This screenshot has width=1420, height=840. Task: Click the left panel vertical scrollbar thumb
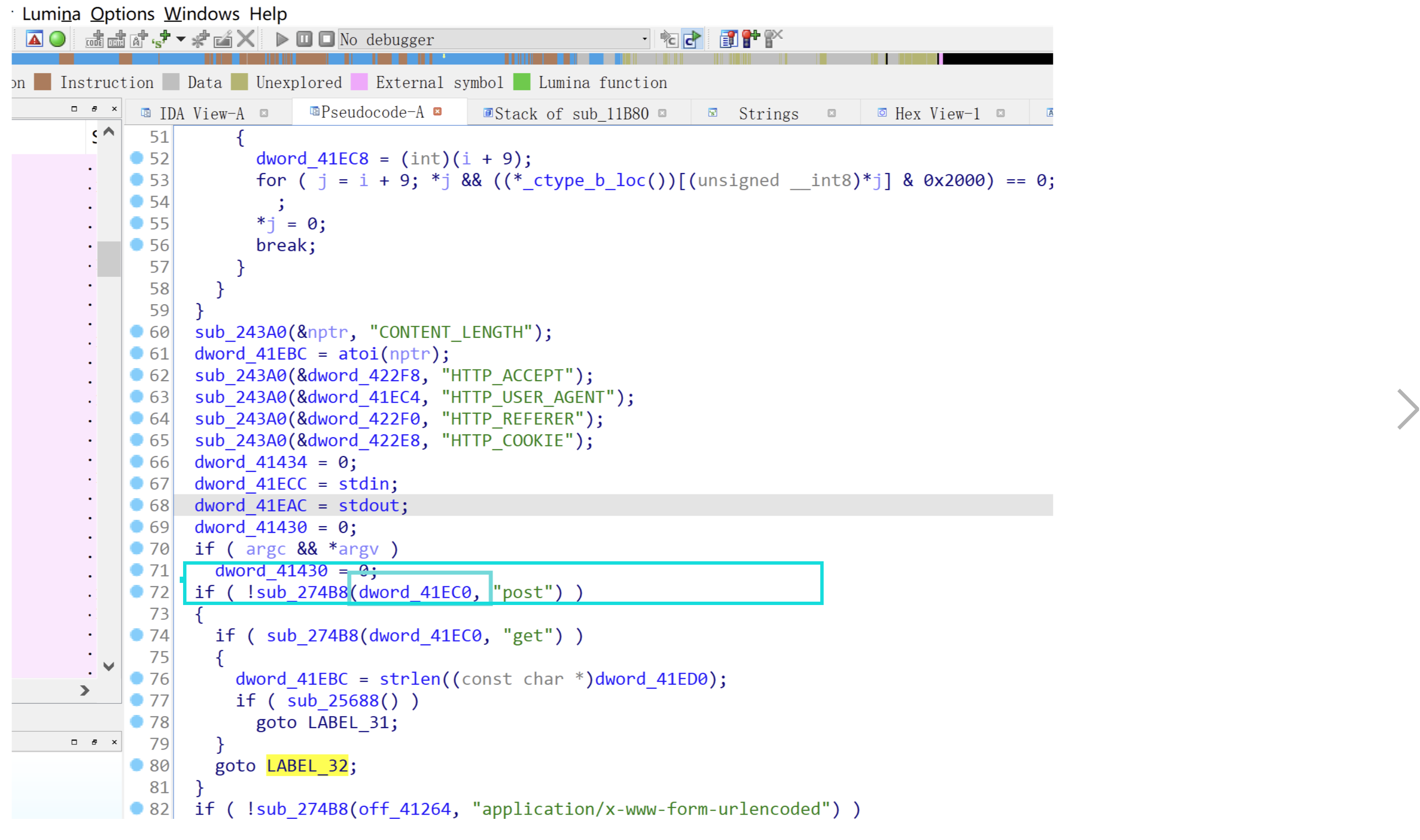tap(109, 259)
